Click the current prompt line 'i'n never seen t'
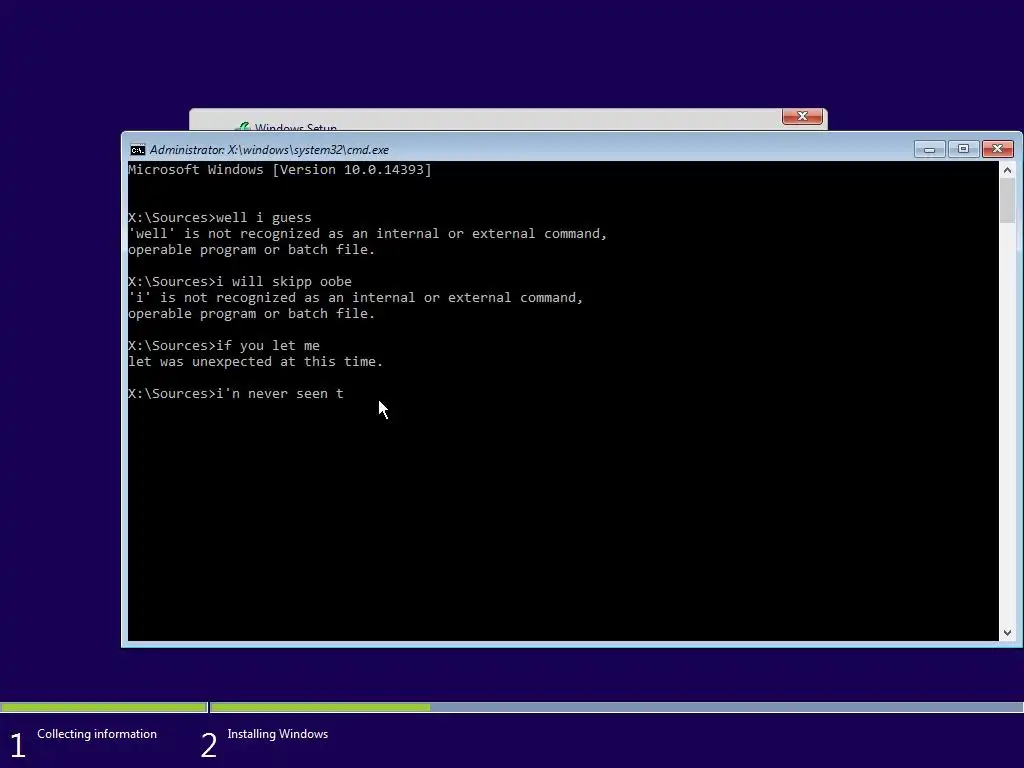The height and width of the screenshot is (768, 1024). point(236,394)
